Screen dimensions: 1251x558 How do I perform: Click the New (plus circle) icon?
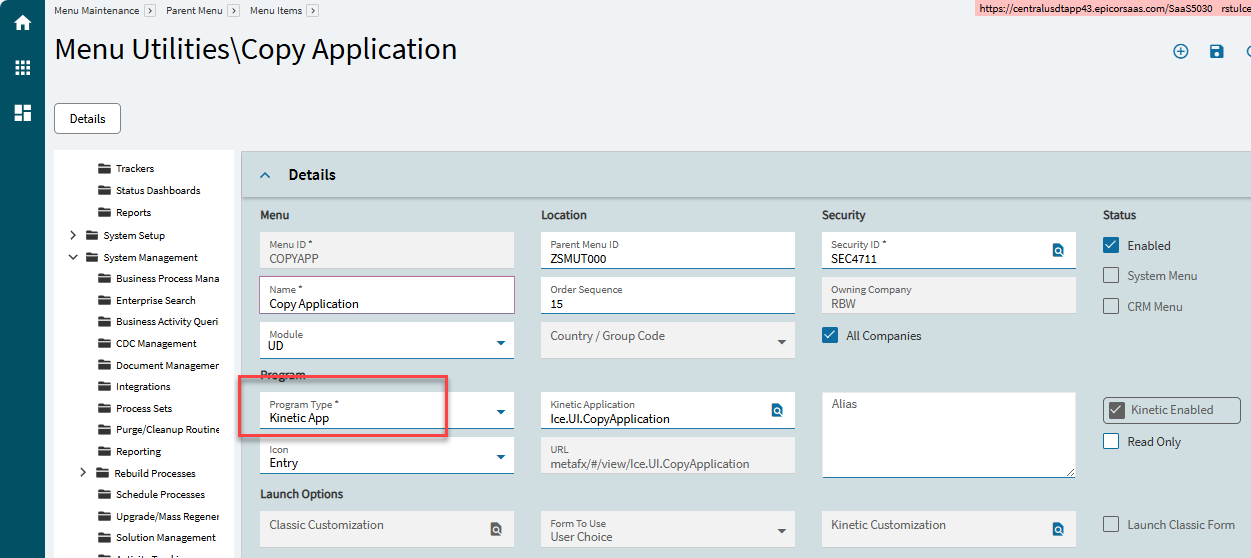(1180, 51)
